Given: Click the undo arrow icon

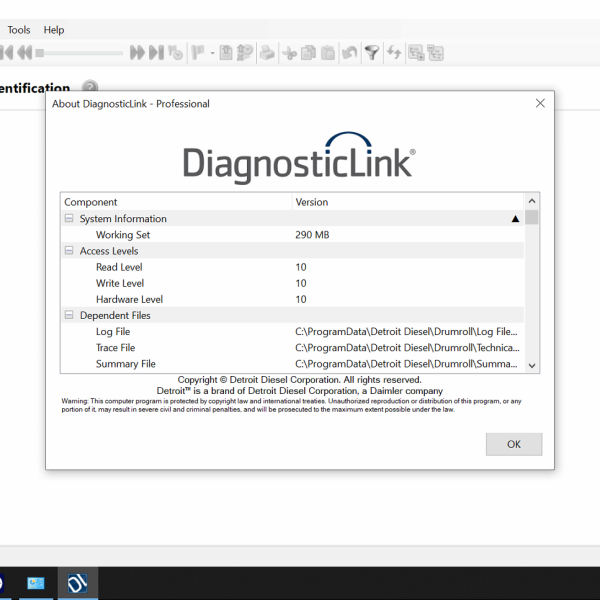Looking at the screenshot, I should [x=349, y=52].
